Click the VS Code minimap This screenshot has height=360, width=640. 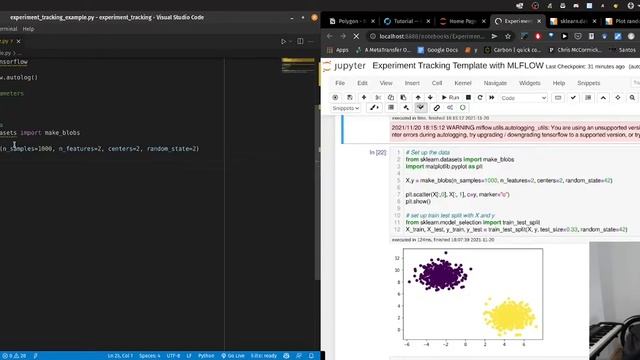(x=298, y=66)
